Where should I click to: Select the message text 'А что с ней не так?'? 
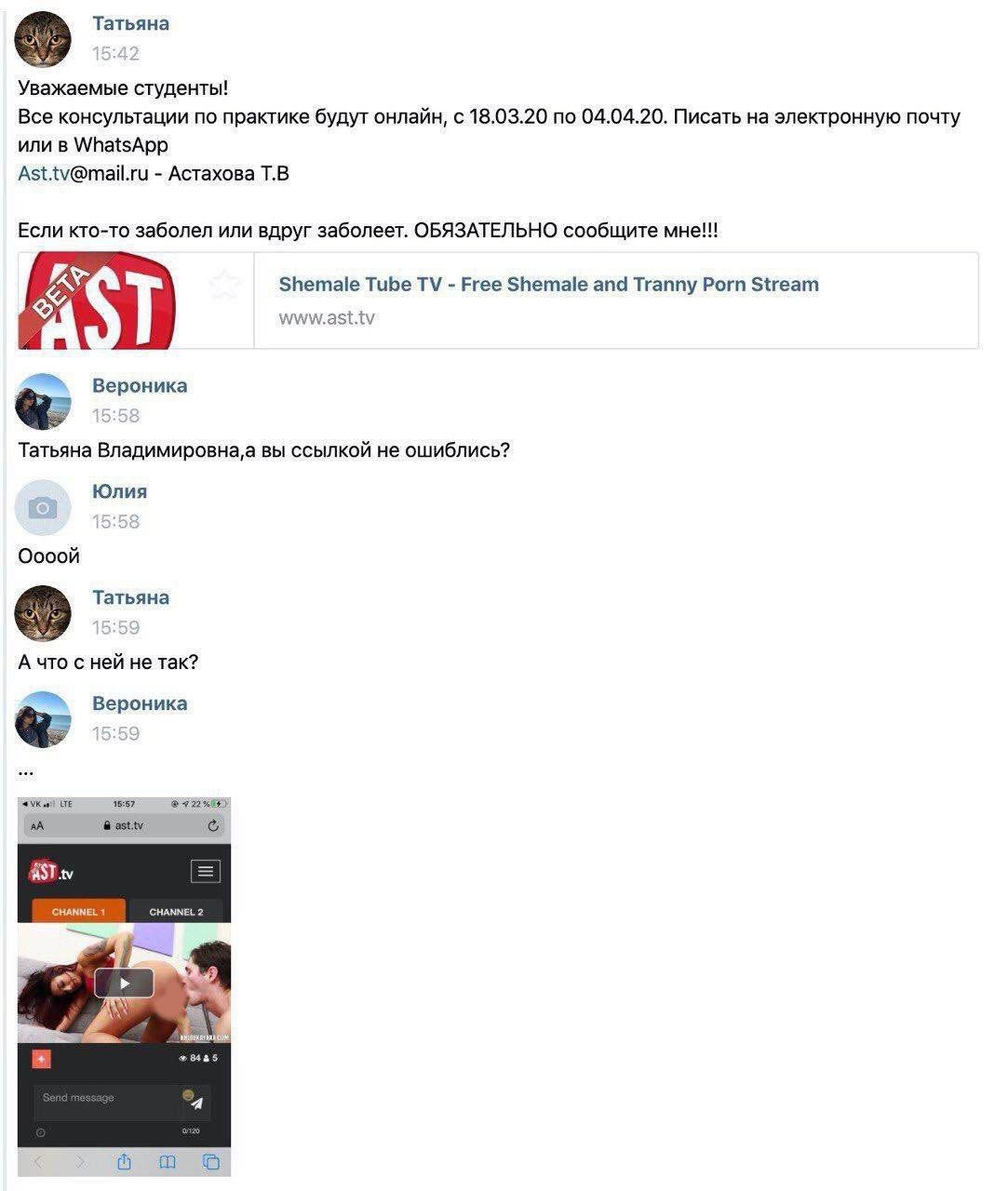pos(108,662)
